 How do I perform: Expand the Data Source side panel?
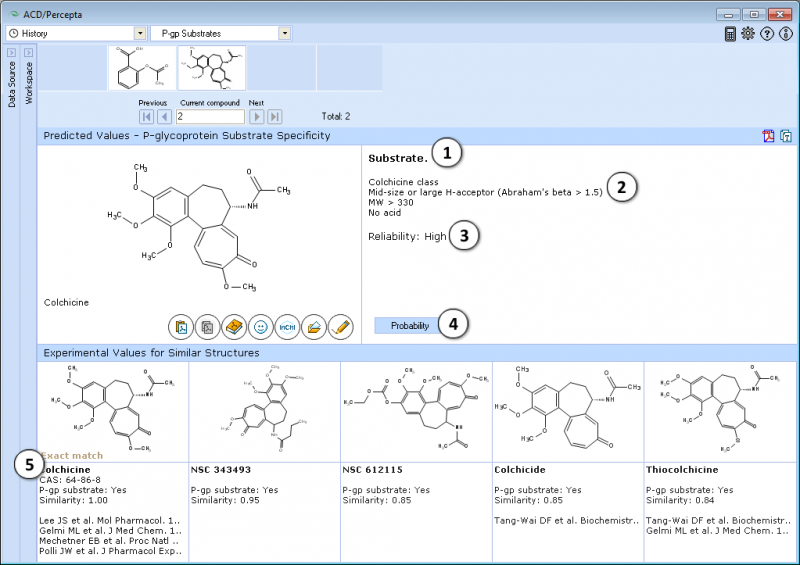tap(12, 53)
